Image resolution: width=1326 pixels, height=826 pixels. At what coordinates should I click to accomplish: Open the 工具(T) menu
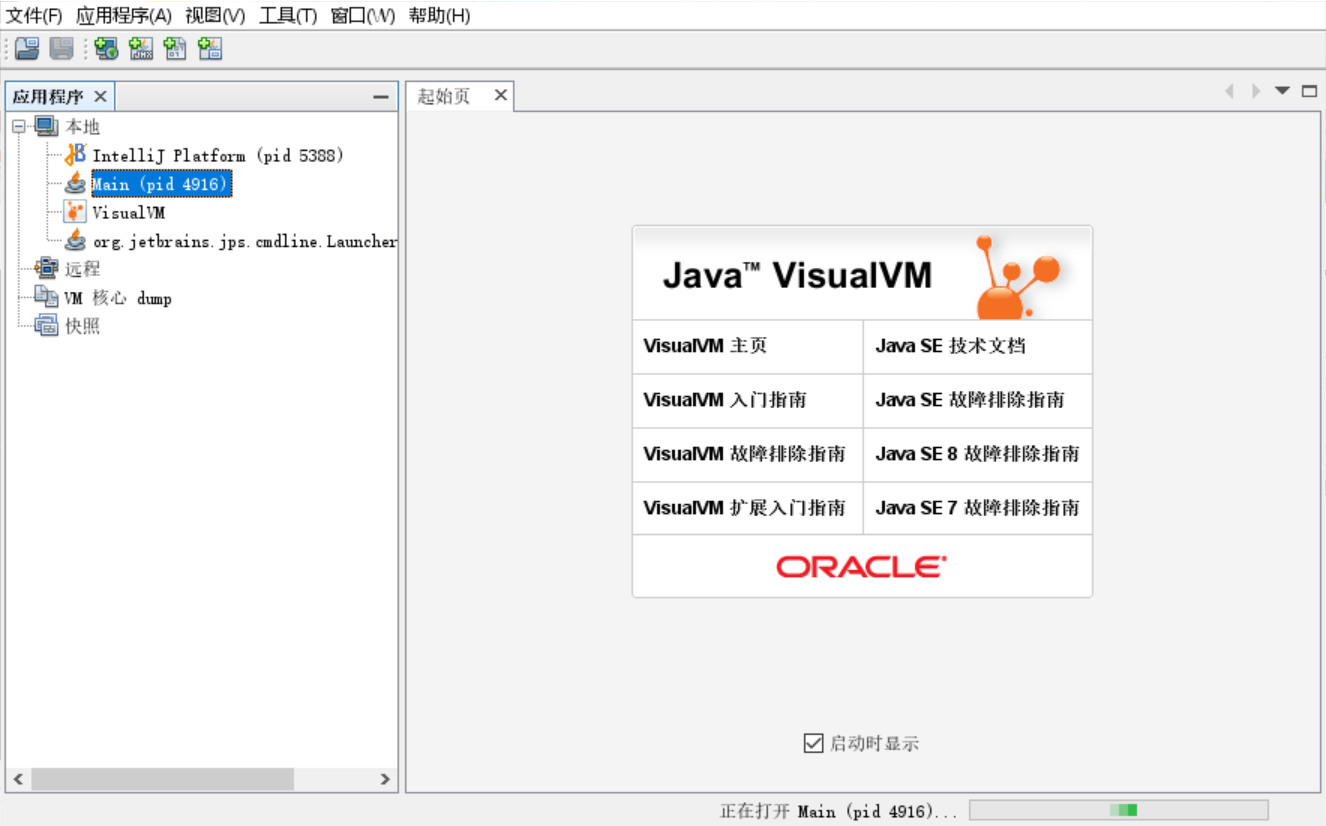[x=288, y=16]
